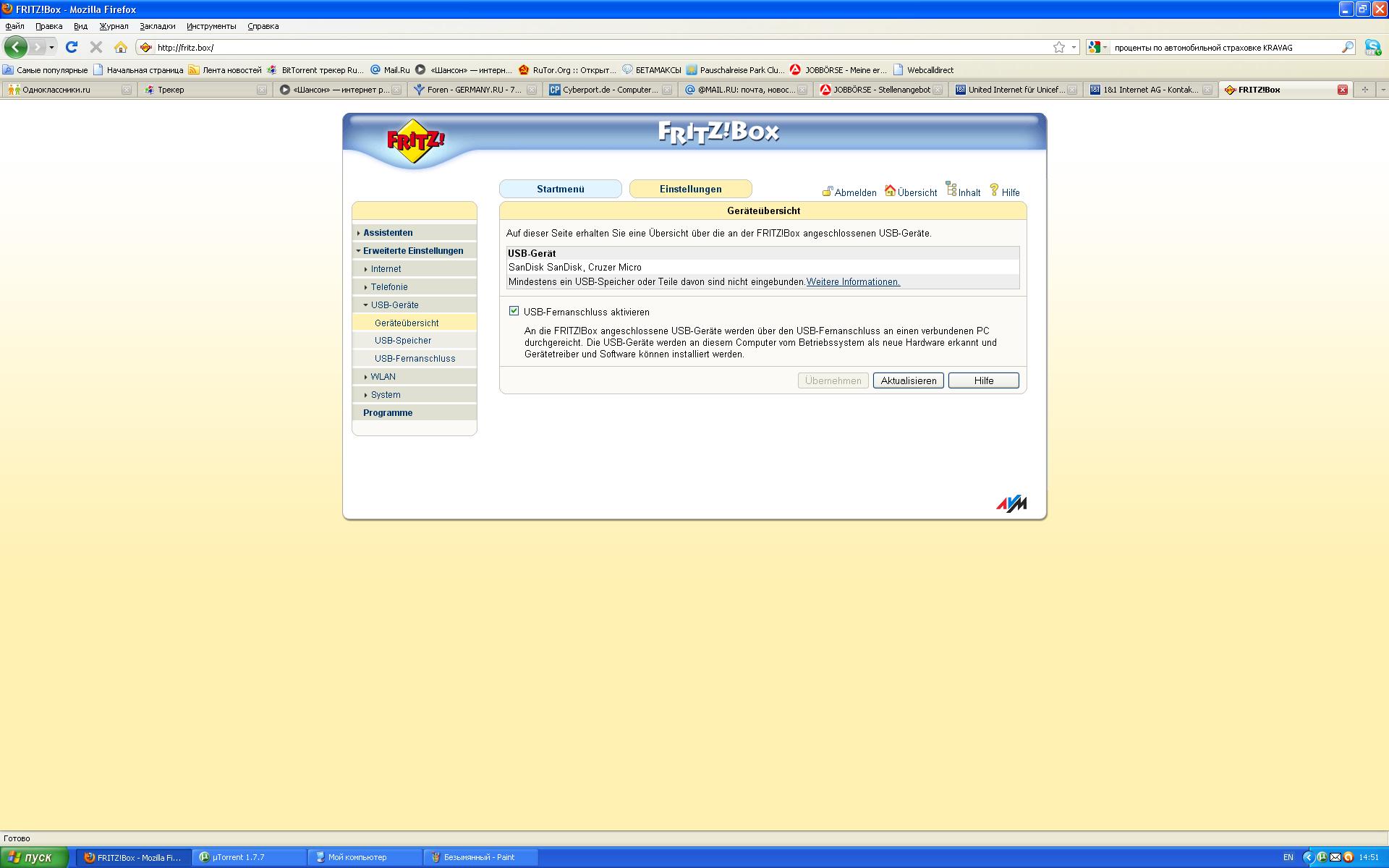
Task: Click the Abmelden lock icon
Action: click(x=828, y=192)
